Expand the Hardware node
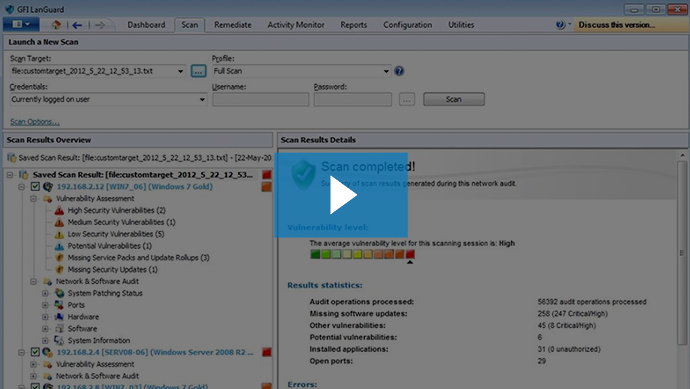 45,317
